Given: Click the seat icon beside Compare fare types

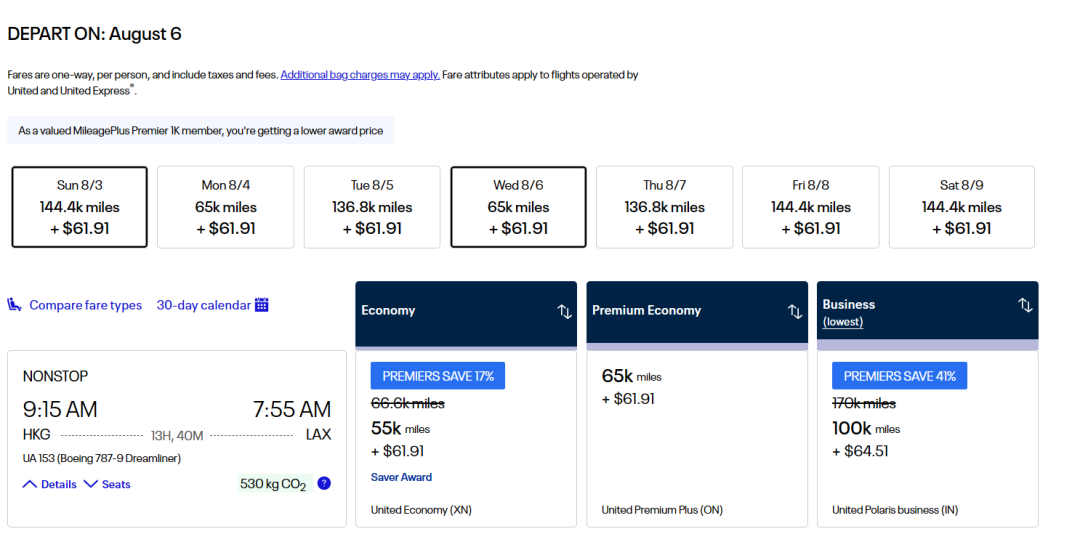Looking at the screenshot, I should click(15, 305).
